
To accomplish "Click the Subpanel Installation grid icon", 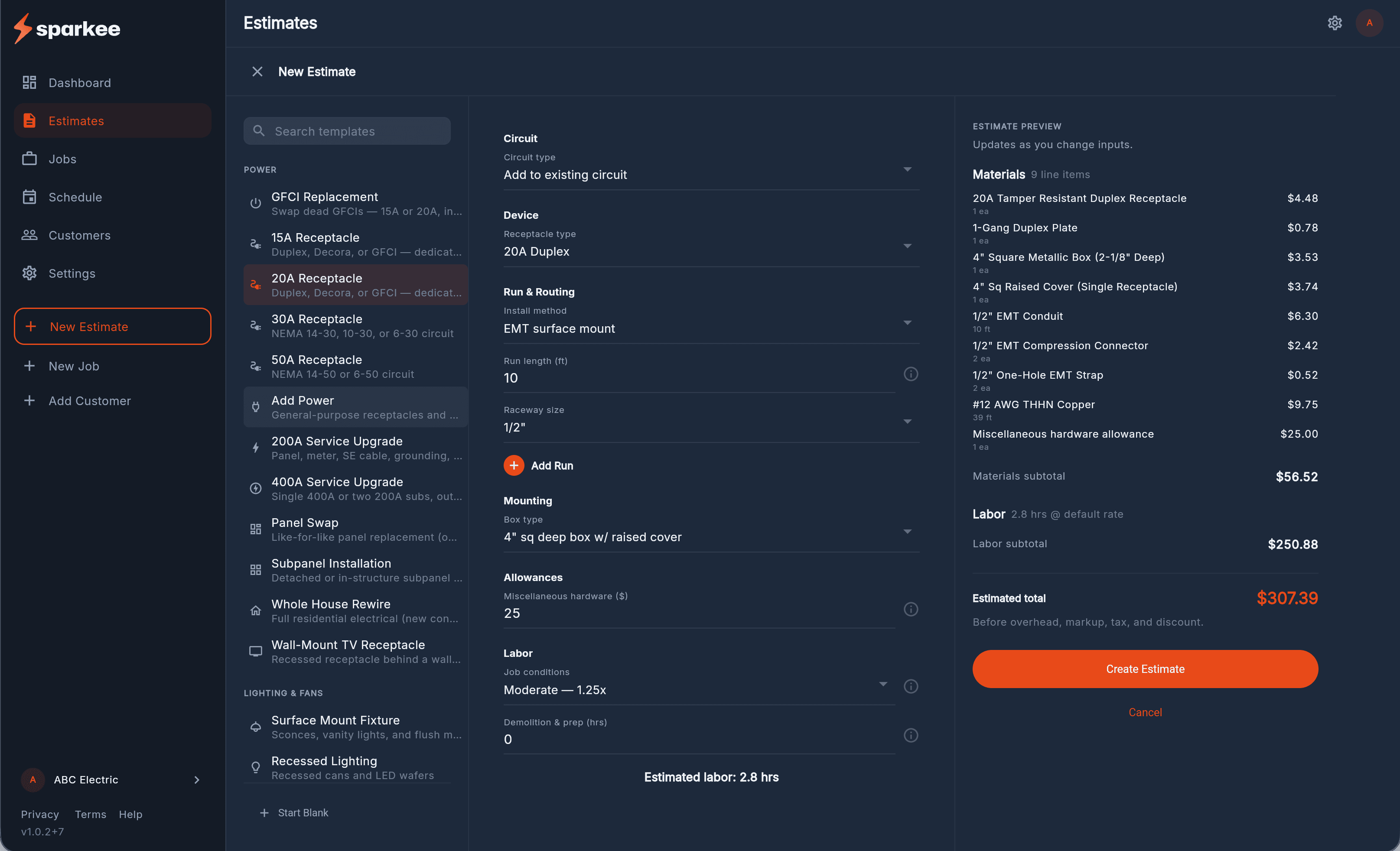I will [256, 570].
